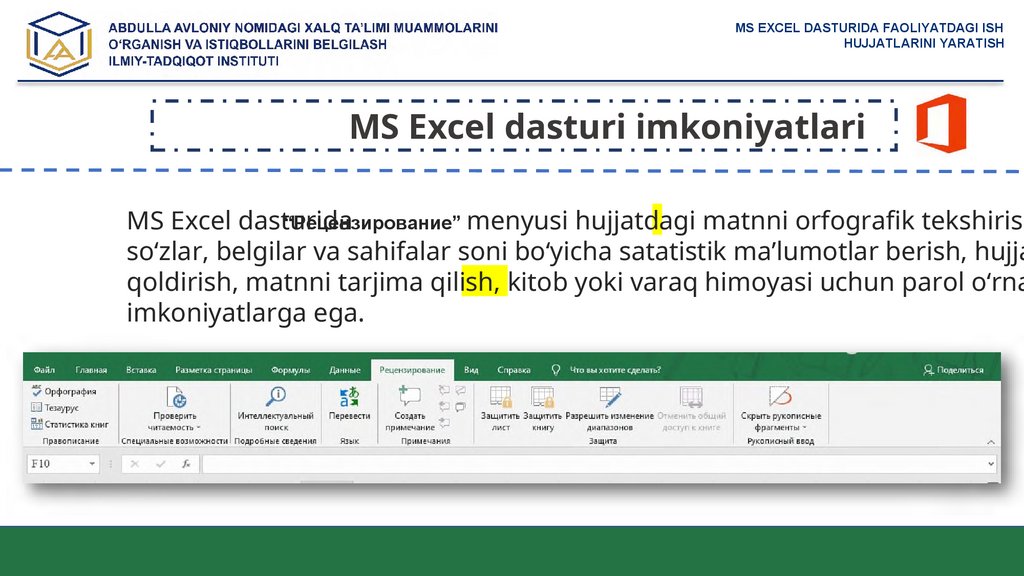Click the Скрыть рукописные фрагменты ink icon
The height and width of the screenshot is (576, 1024).
point(780,396)
